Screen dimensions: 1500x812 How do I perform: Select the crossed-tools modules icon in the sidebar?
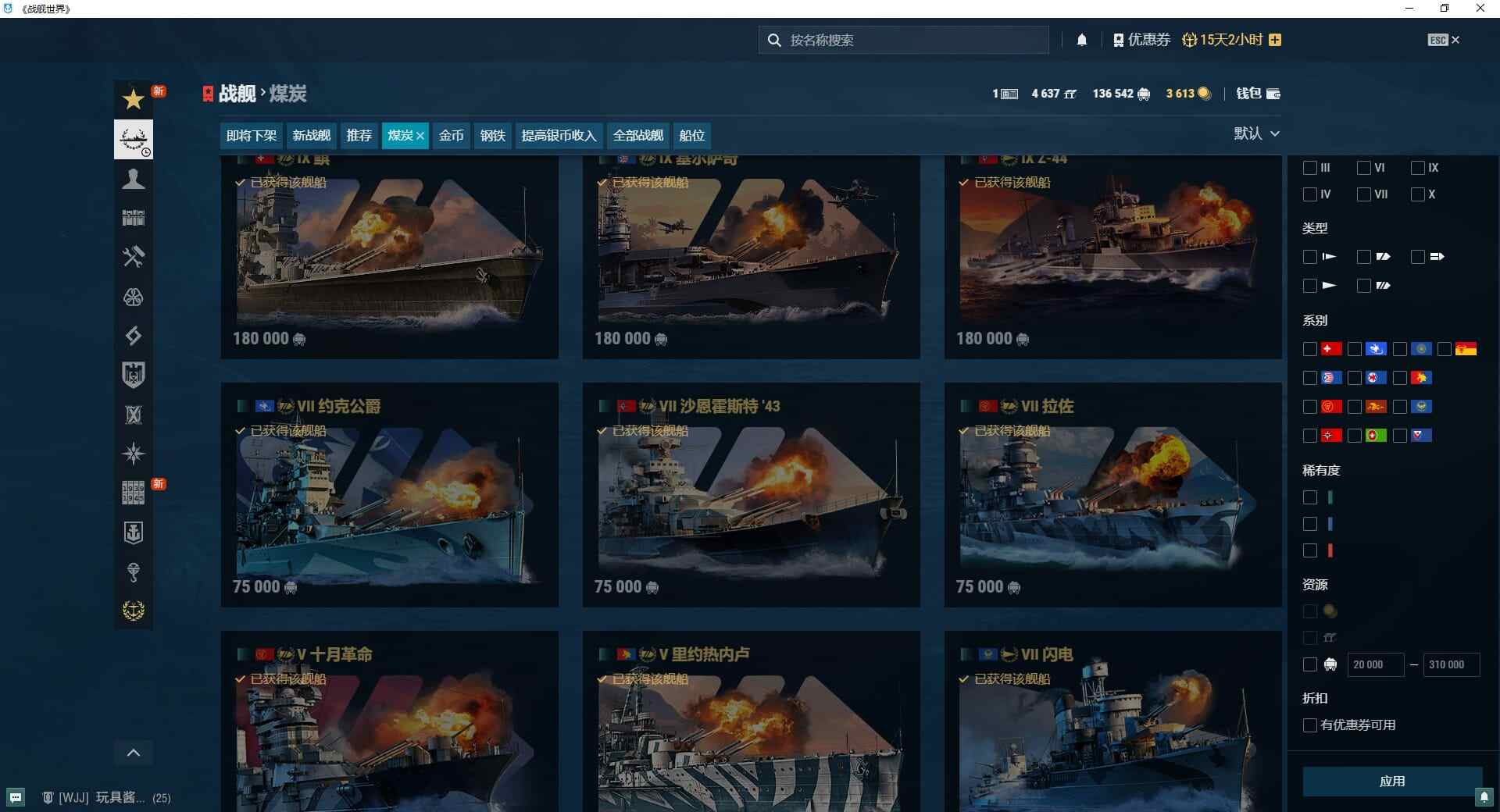pyautogui.click(x=134, y=258)
